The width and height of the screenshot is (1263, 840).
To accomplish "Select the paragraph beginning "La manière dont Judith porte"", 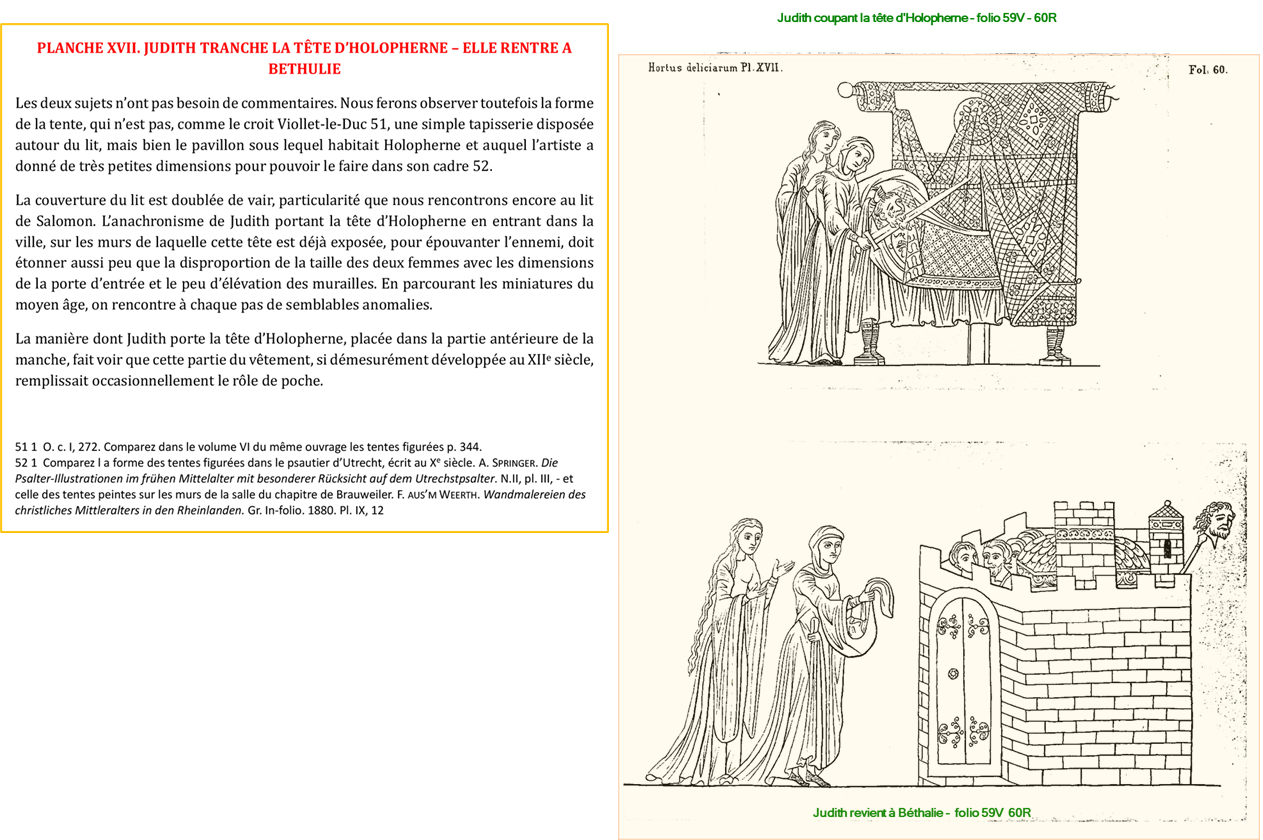I will 304,359.
